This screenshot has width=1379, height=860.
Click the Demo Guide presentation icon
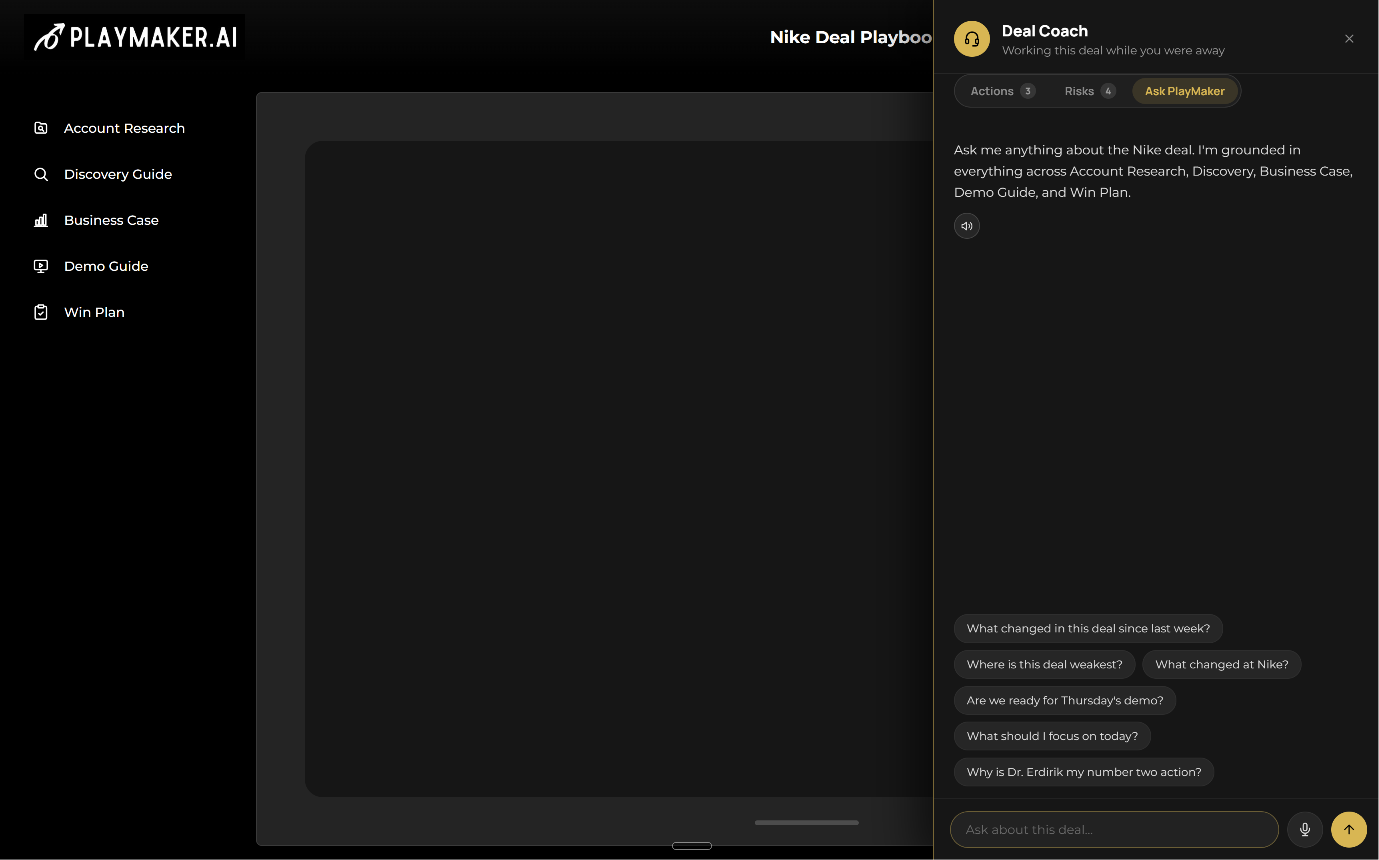[41, 266]
